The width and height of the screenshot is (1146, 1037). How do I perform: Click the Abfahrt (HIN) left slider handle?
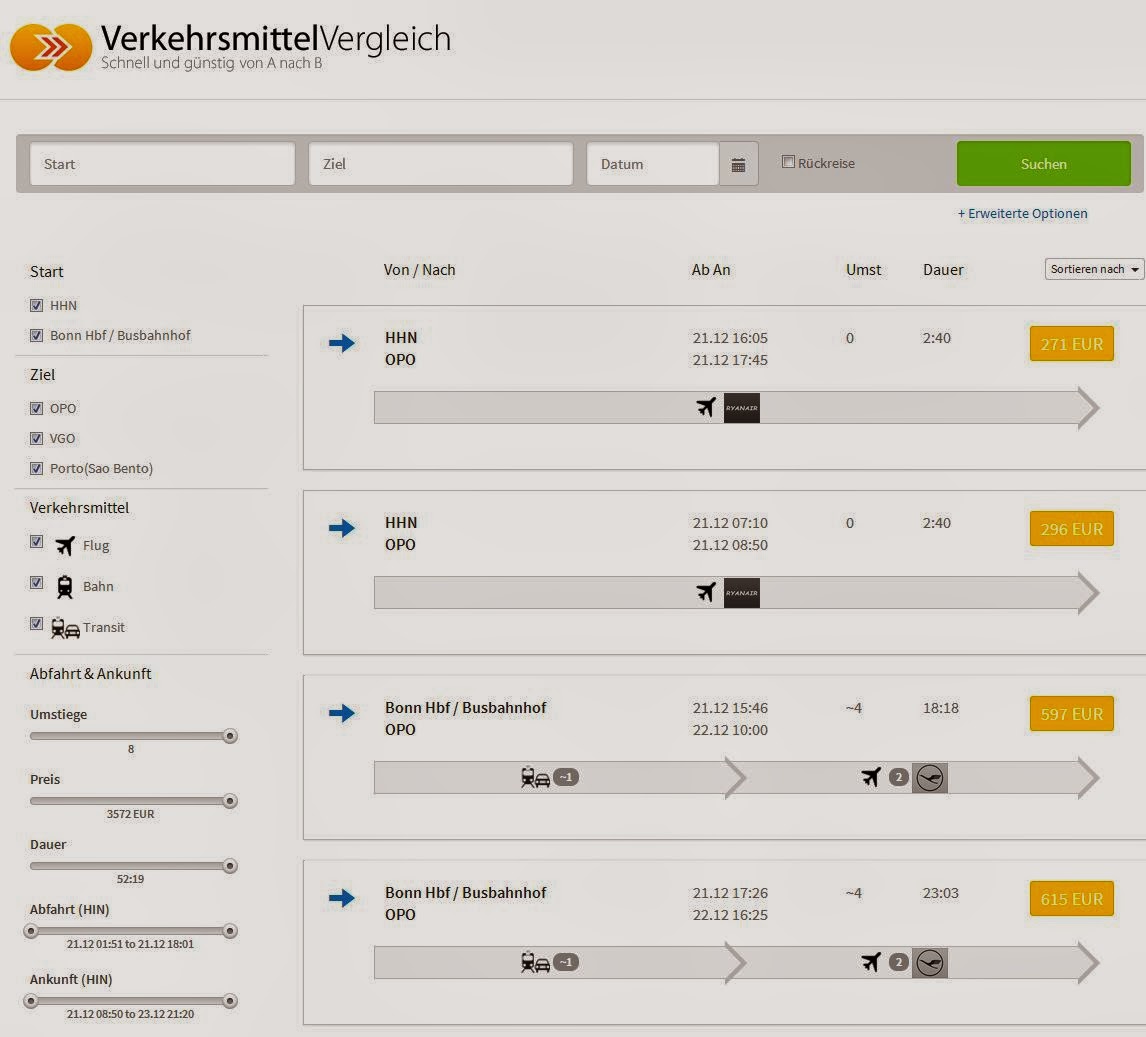point(31,931)
